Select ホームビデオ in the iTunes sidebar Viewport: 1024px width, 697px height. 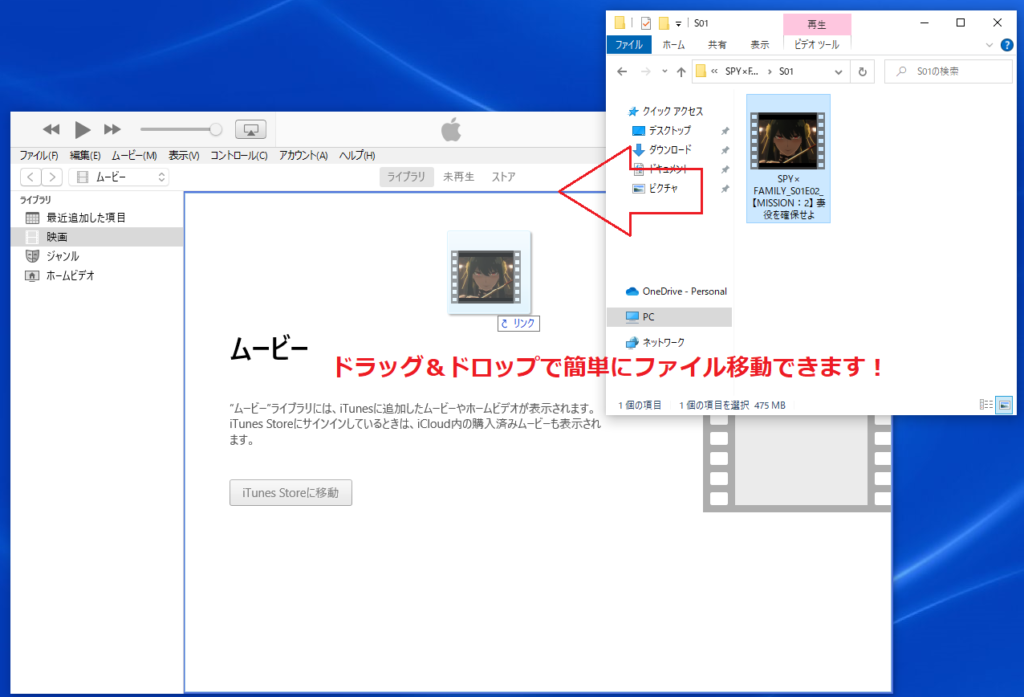click(x=97, y=276)
